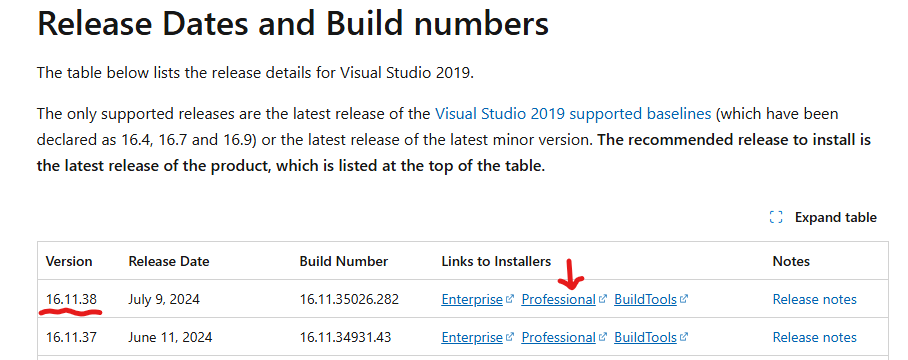Download Professional installer for version 16.11.37
The image size is (908, 360).
[559, 337]
